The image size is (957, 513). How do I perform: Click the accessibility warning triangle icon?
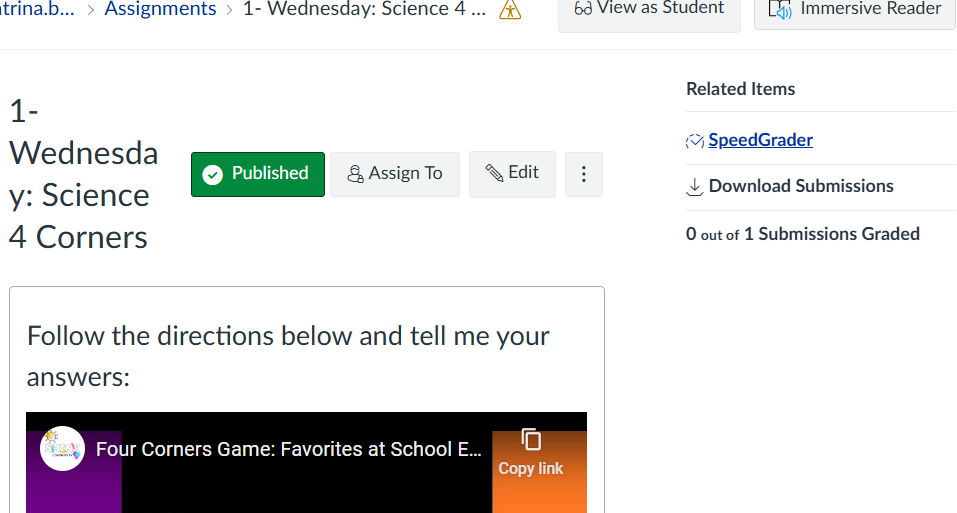tap(510, 10)
